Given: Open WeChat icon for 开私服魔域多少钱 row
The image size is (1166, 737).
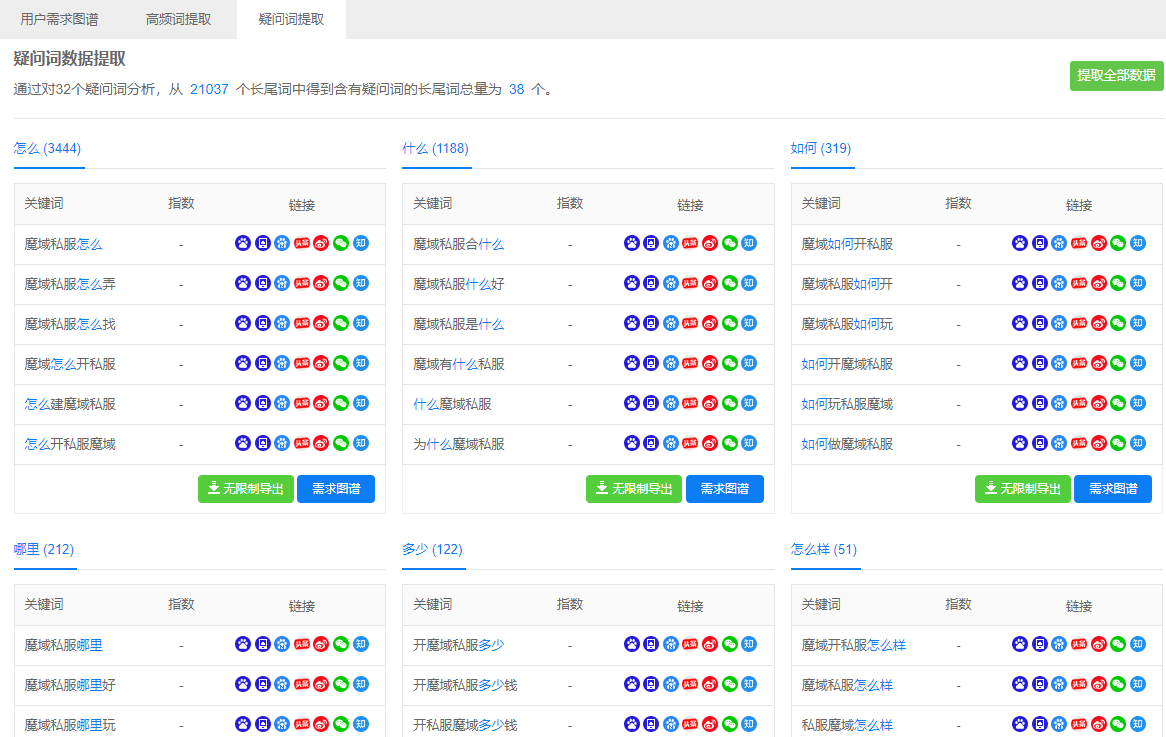Looking at the screenshot, I should [x=729, y=724].
